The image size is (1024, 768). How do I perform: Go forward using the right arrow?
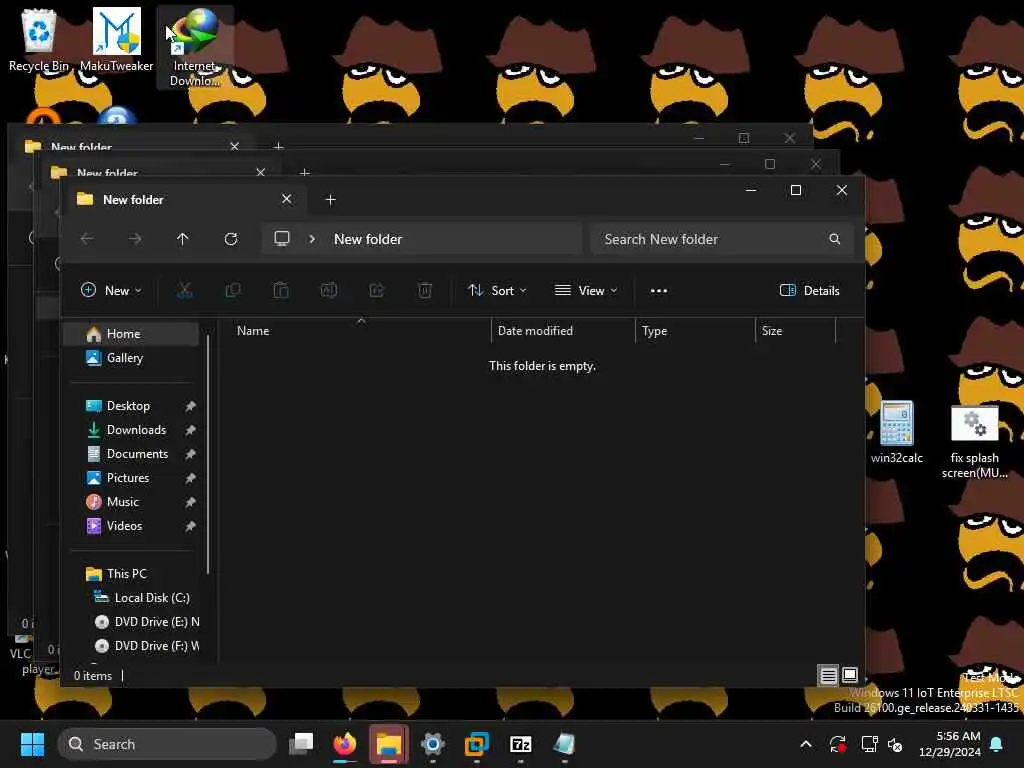[135, 239]
